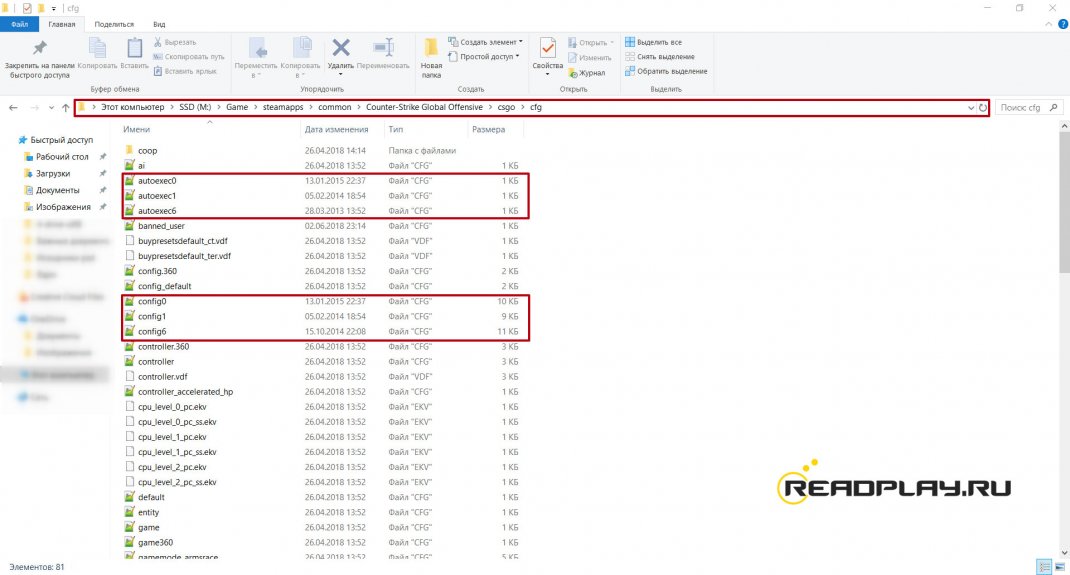This screenshot has width=1070, height=575.
Task: Click SSD (M:) breadcrumb segment
Action: [195, 107]
